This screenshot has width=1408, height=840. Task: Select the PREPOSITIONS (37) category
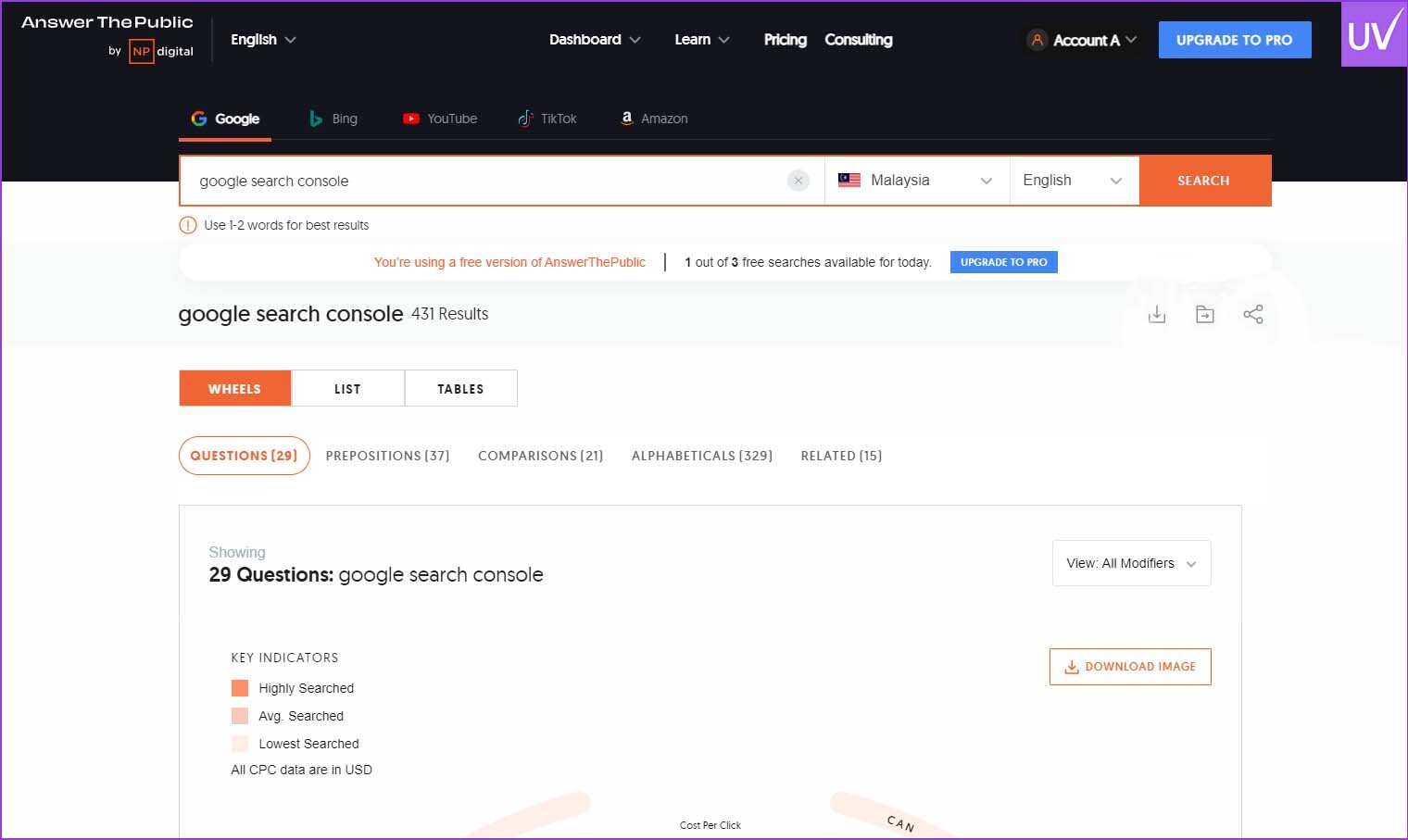click(388, 456)
